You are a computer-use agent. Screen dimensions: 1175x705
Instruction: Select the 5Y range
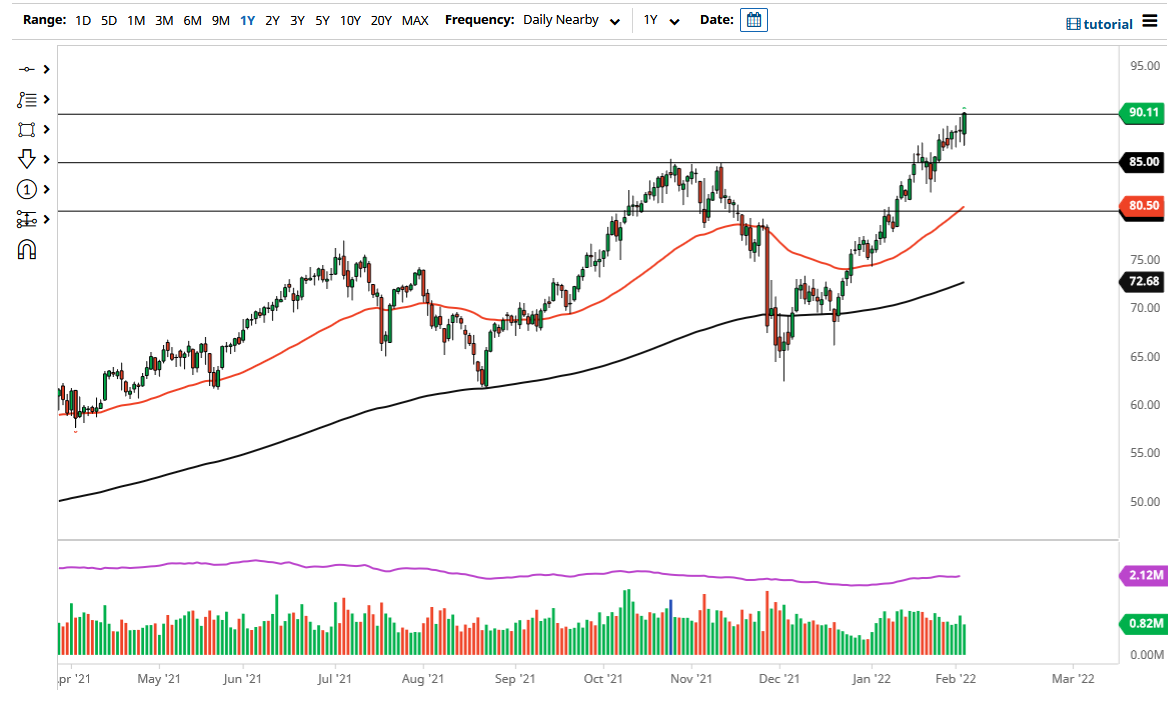pos(322,21)
